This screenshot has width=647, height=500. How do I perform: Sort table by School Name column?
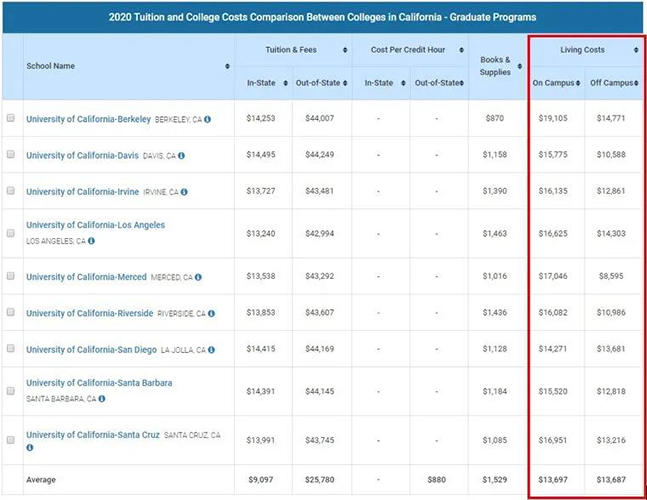click(227, 66)
